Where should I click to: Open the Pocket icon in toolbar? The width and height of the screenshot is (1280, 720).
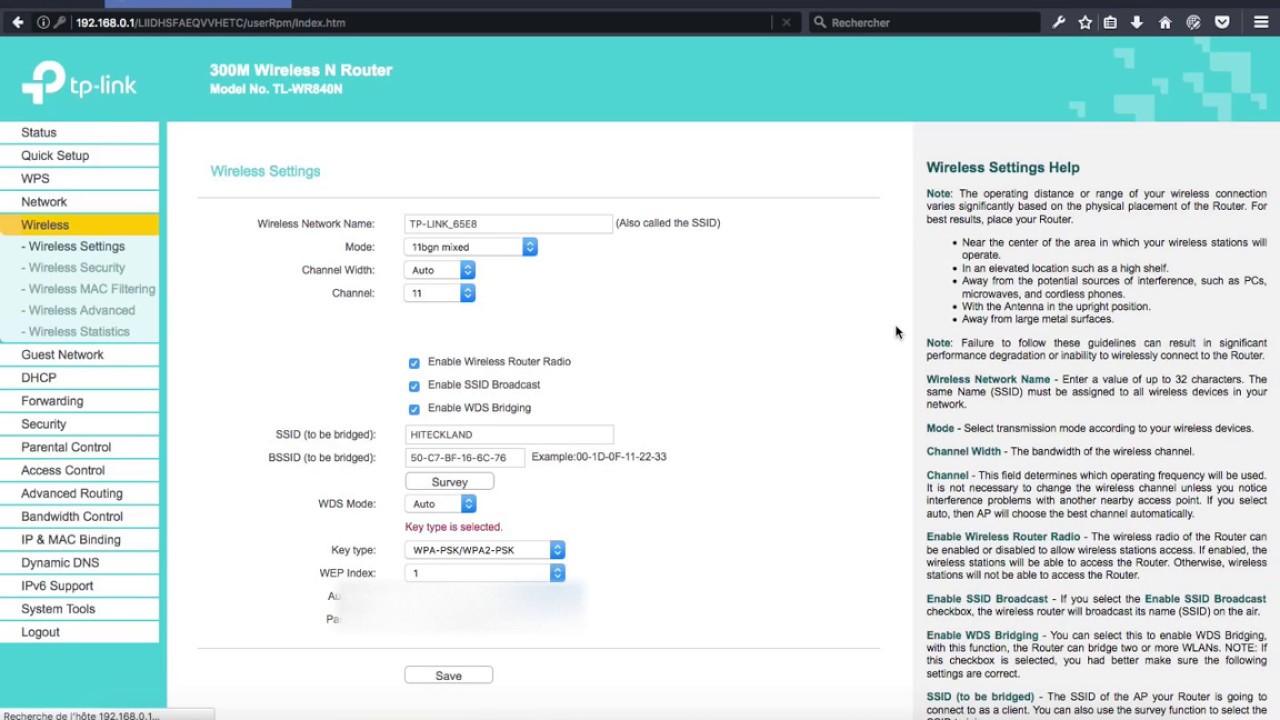coord(1222,22)
